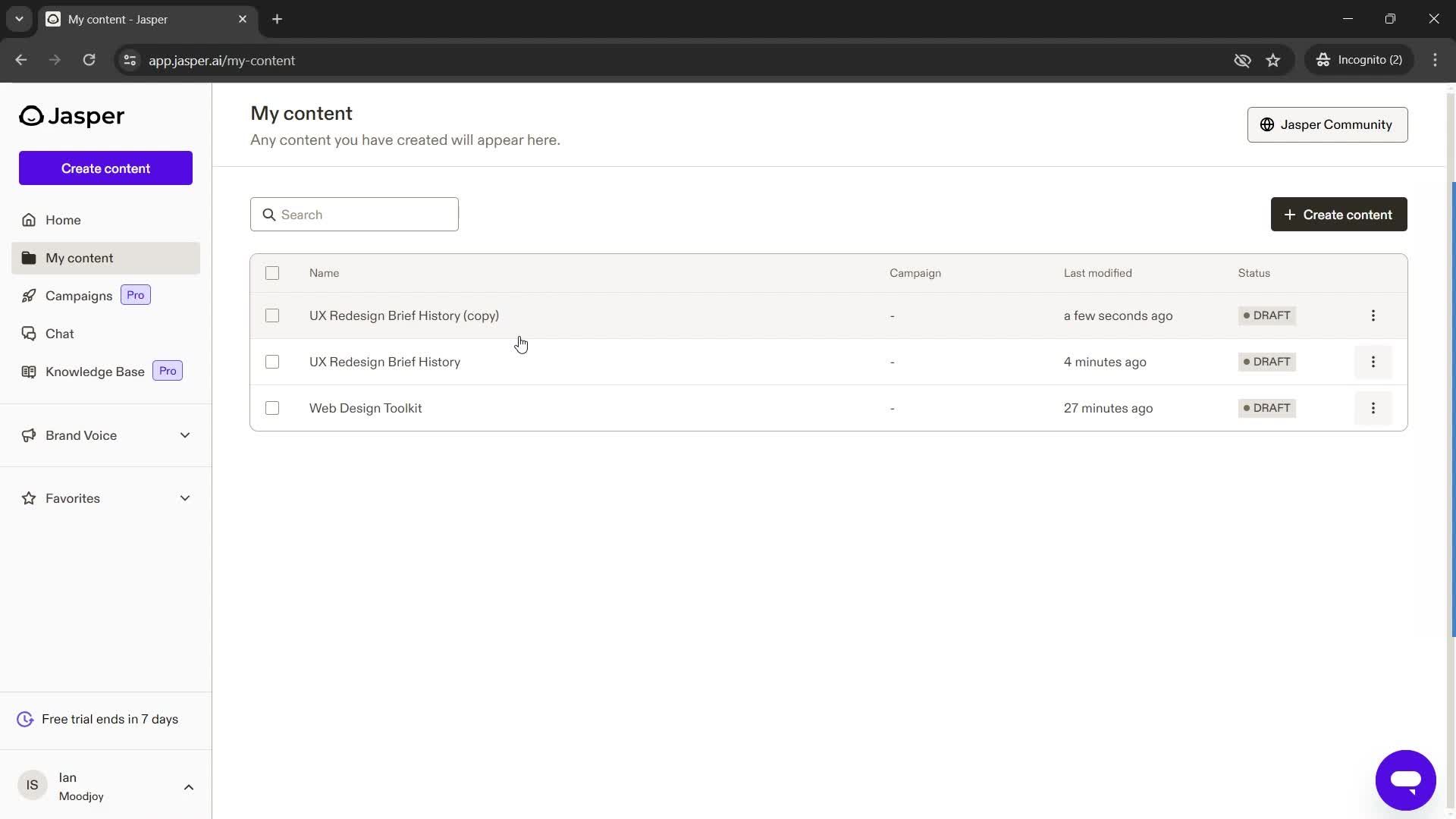Image resolution: width=1456 pixels, height=819 pixels.
Task: Click the Search input field
Action: click(355, 214)
